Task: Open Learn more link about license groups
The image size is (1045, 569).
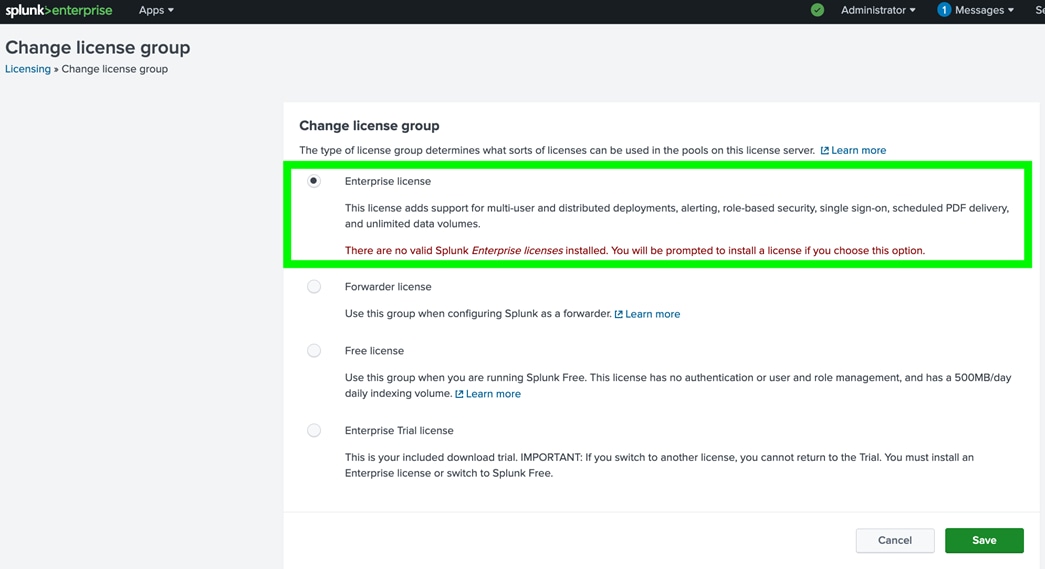Action: pos(858,151)
